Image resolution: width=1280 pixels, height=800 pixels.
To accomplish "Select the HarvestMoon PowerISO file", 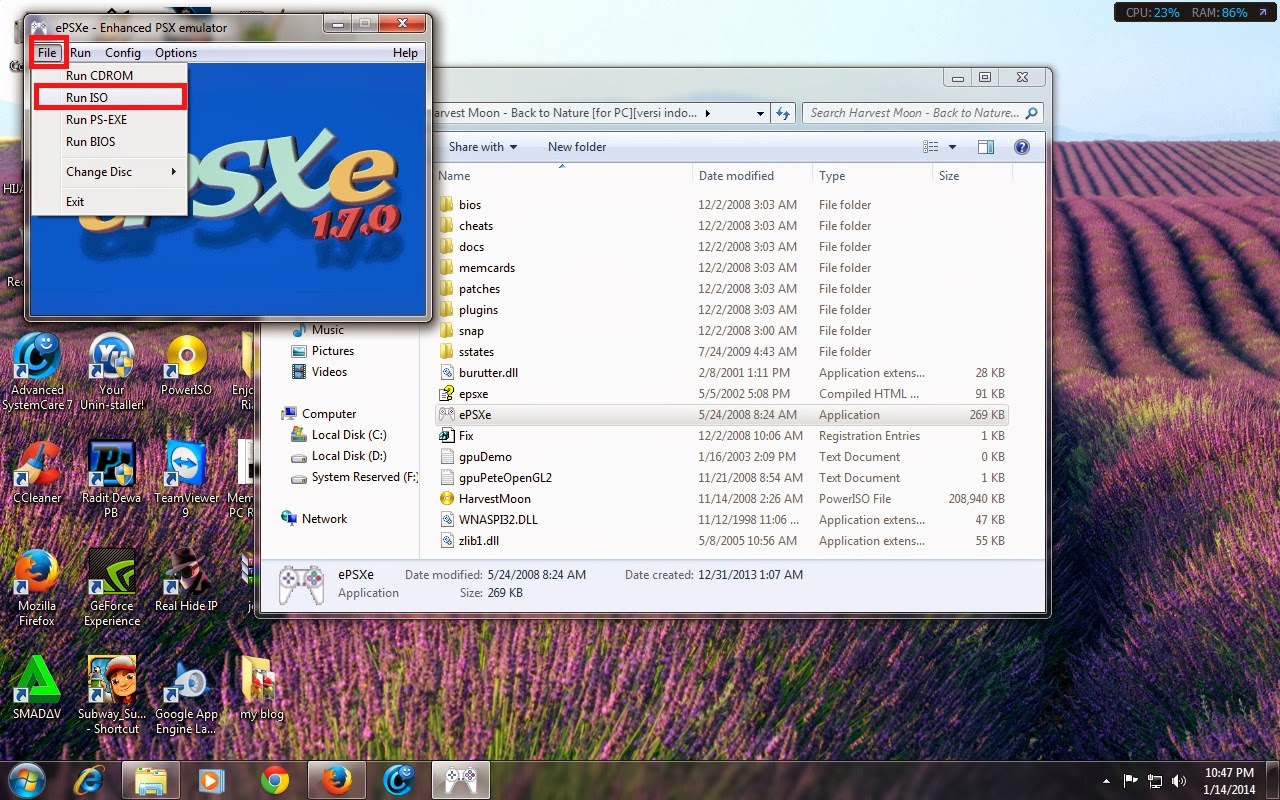I will tap(721, 499).
